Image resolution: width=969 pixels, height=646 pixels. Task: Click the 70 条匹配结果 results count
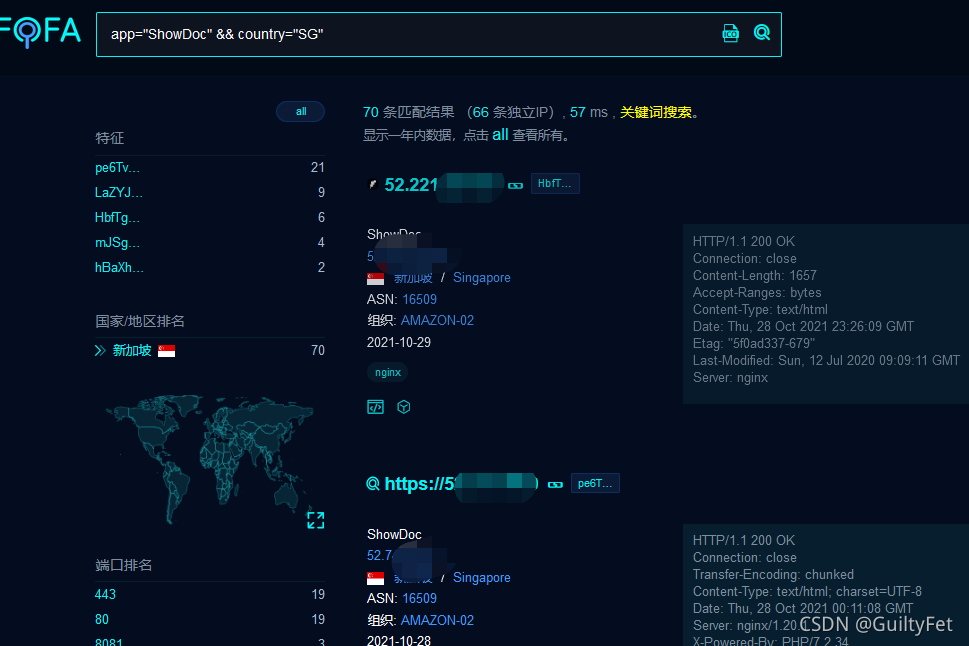[x=408, y=113]
